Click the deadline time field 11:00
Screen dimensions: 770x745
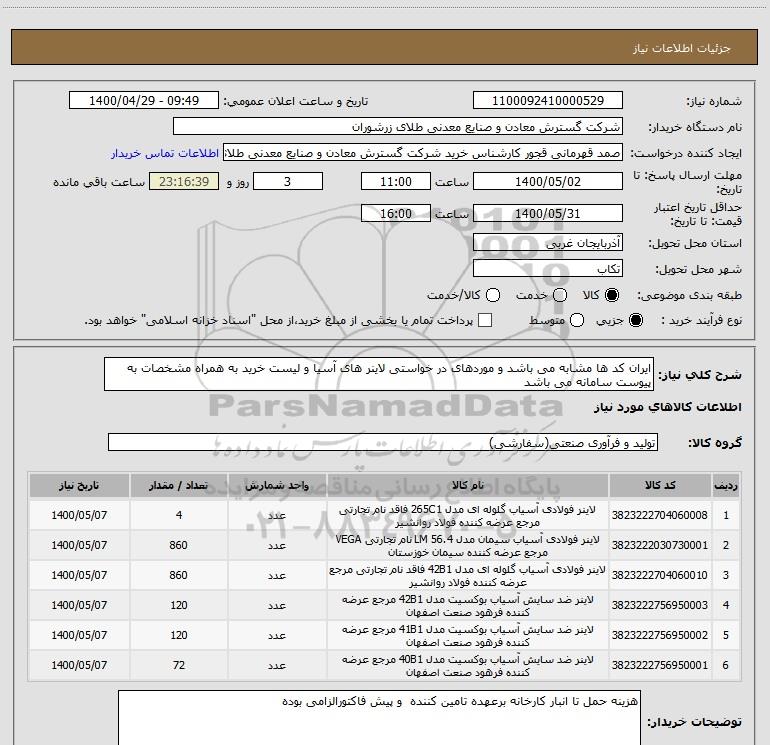click(396, 181)
